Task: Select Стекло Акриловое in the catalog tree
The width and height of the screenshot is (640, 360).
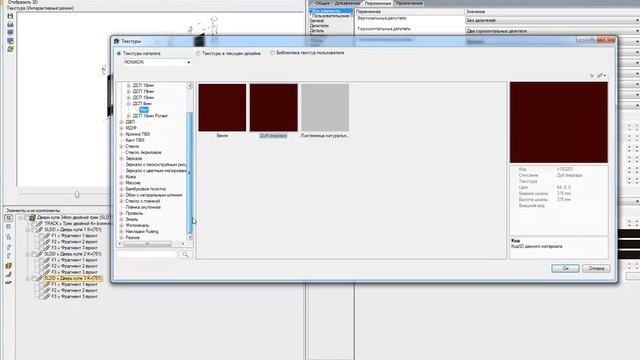Action: click(x=143, y=152)
